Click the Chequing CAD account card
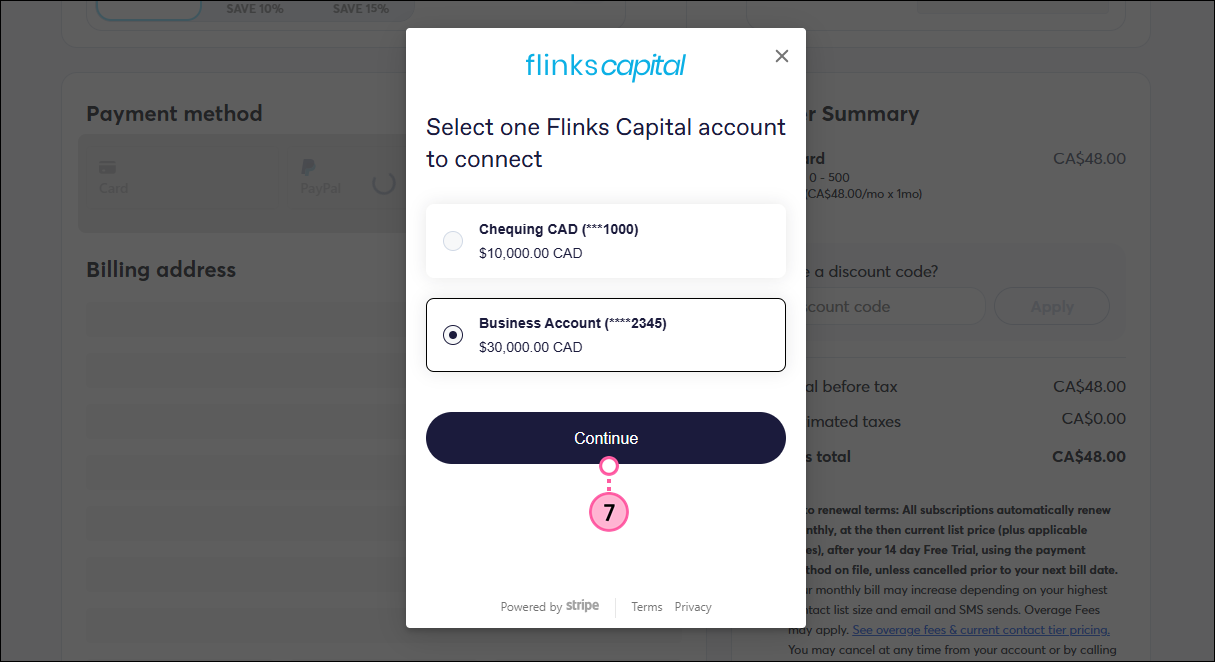 606,240
